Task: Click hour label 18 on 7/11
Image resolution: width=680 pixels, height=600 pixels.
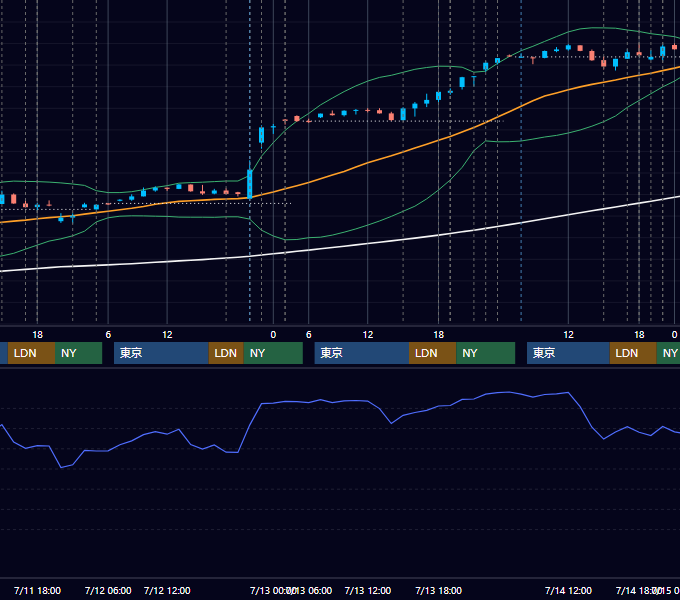Action: click(x=37, y=335)
